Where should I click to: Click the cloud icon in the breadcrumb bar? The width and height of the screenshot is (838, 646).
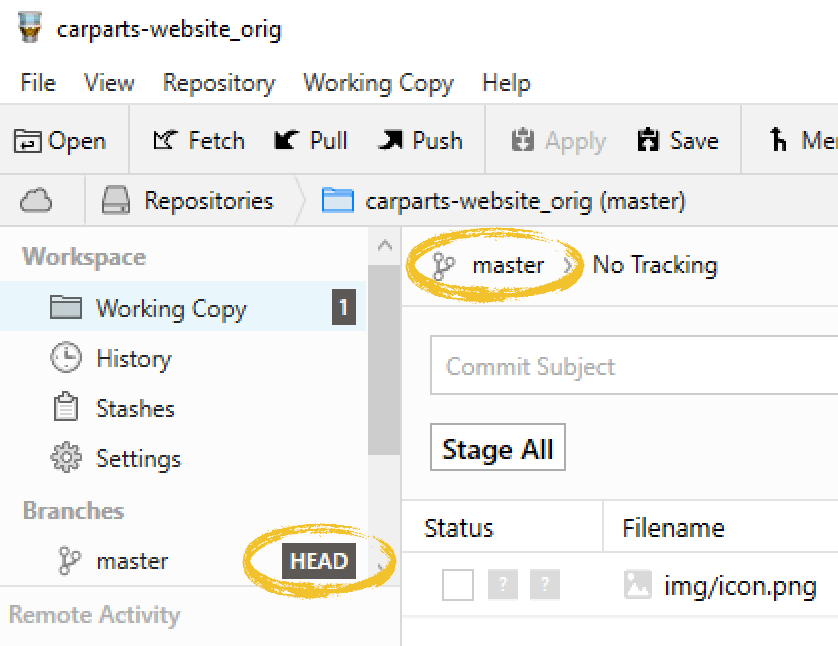pyautogui.click(x=36, y=201)
